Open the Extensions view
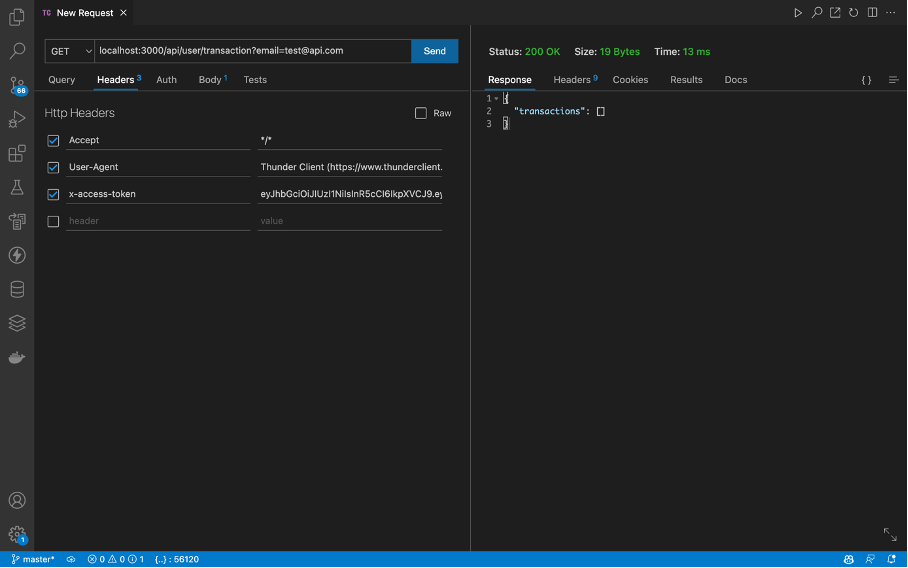This screenshot has width=908, height=568. 17,153
